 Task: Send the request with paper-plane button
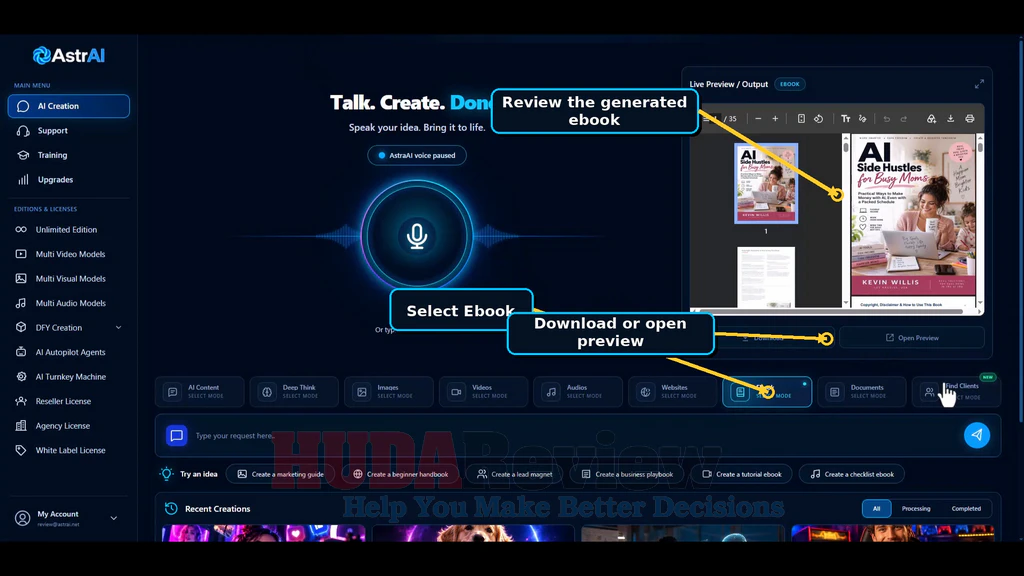click(977, 435)
